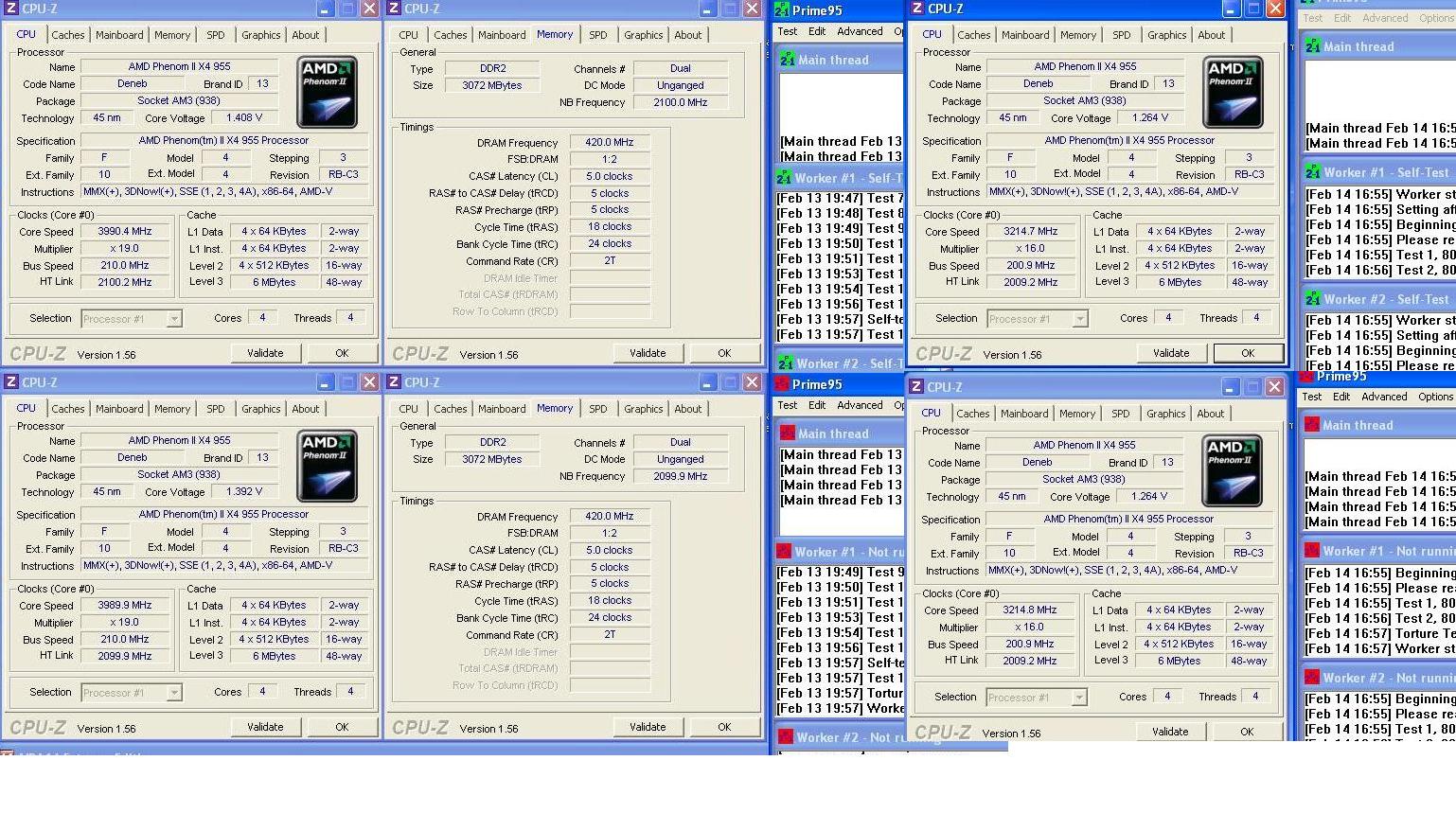
Task: Click Validate in the 1.408 V CPU-Z window
Action: [265, 353]
